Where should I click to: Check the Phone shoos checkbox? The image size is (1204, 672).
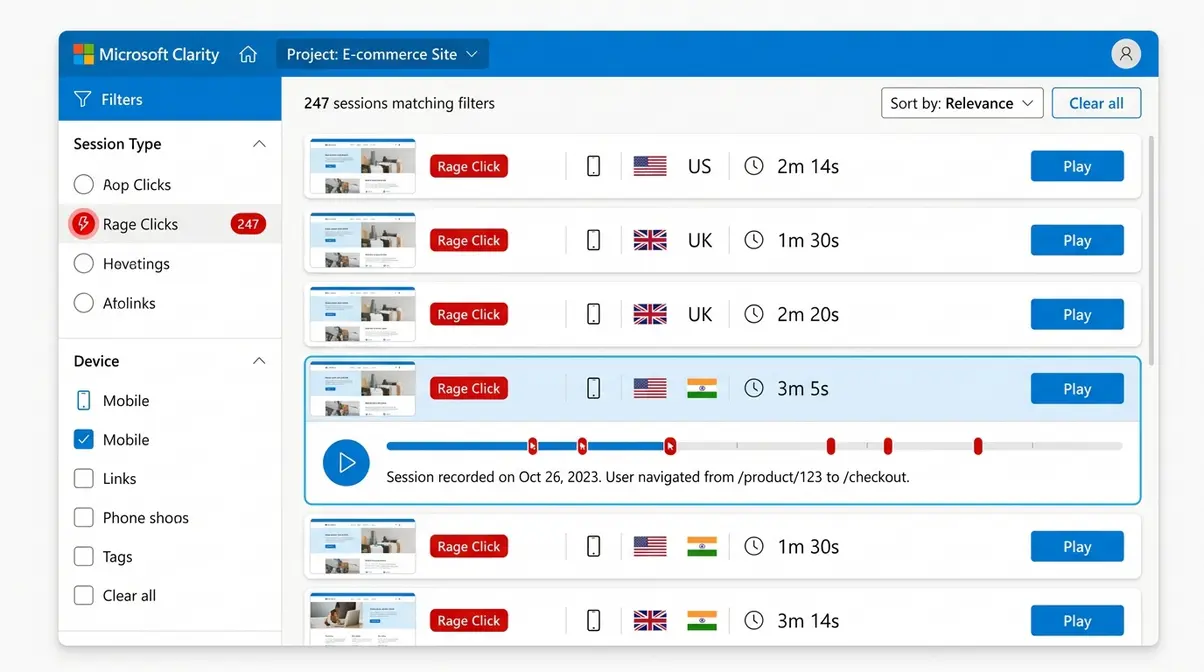click(84, 517)
